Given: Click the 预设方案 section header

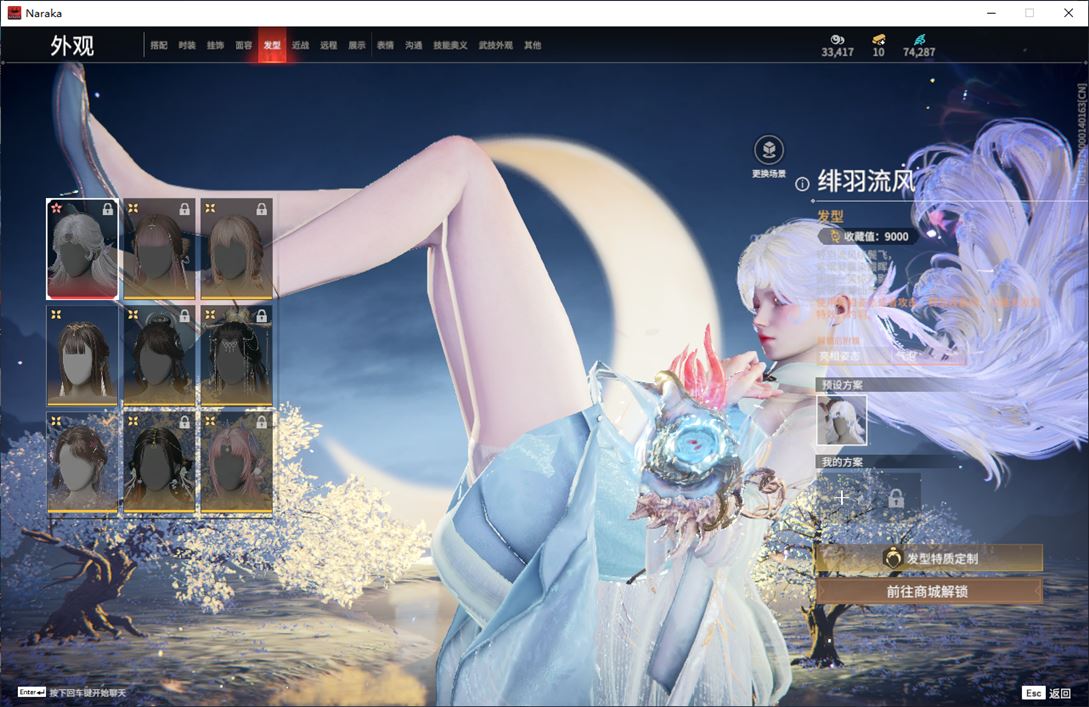Looking at the screenshot, I should (842, 385).
